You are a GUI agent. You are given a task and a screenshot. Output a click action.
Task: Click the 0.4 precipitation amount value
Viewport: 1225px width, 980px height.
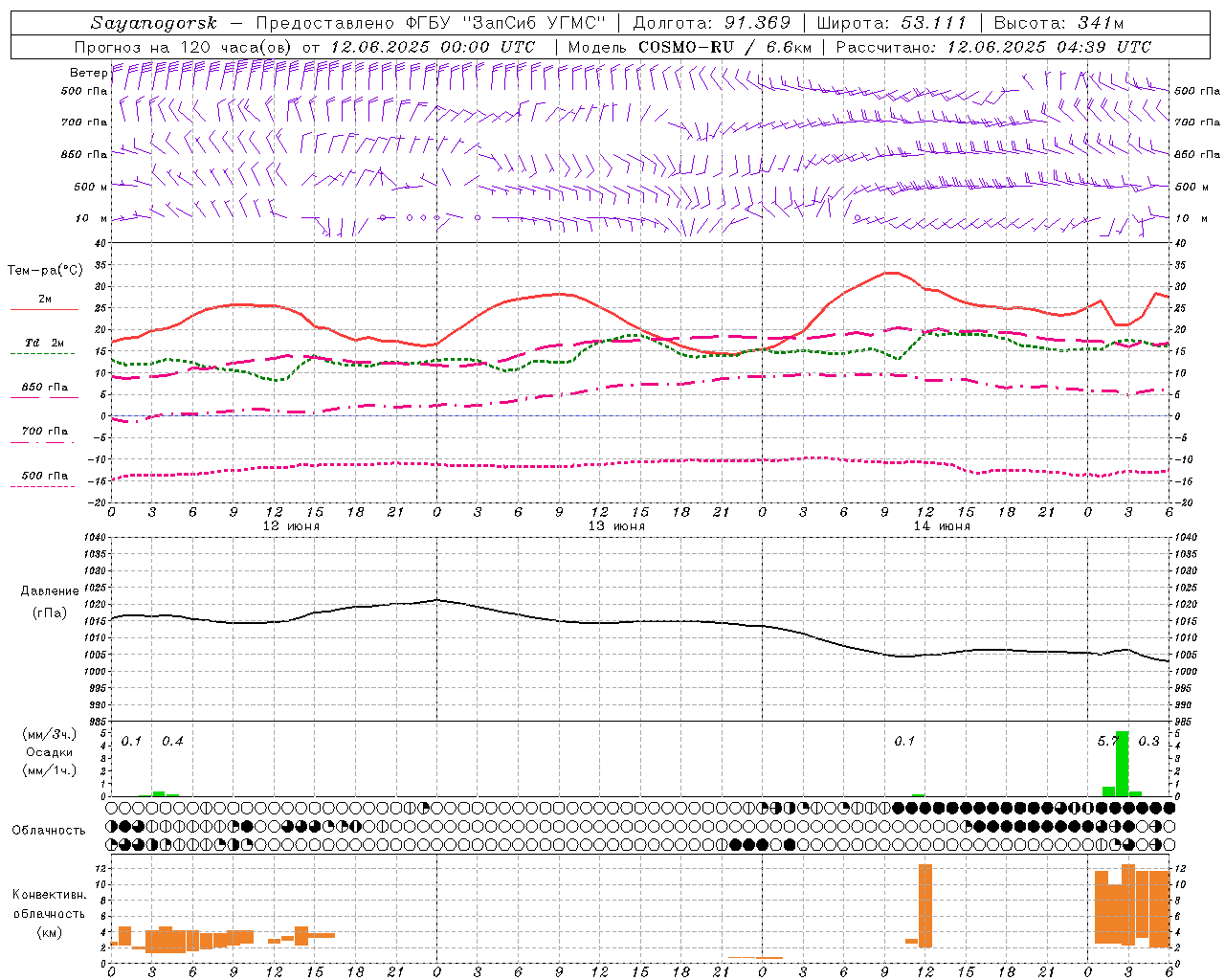172,742
